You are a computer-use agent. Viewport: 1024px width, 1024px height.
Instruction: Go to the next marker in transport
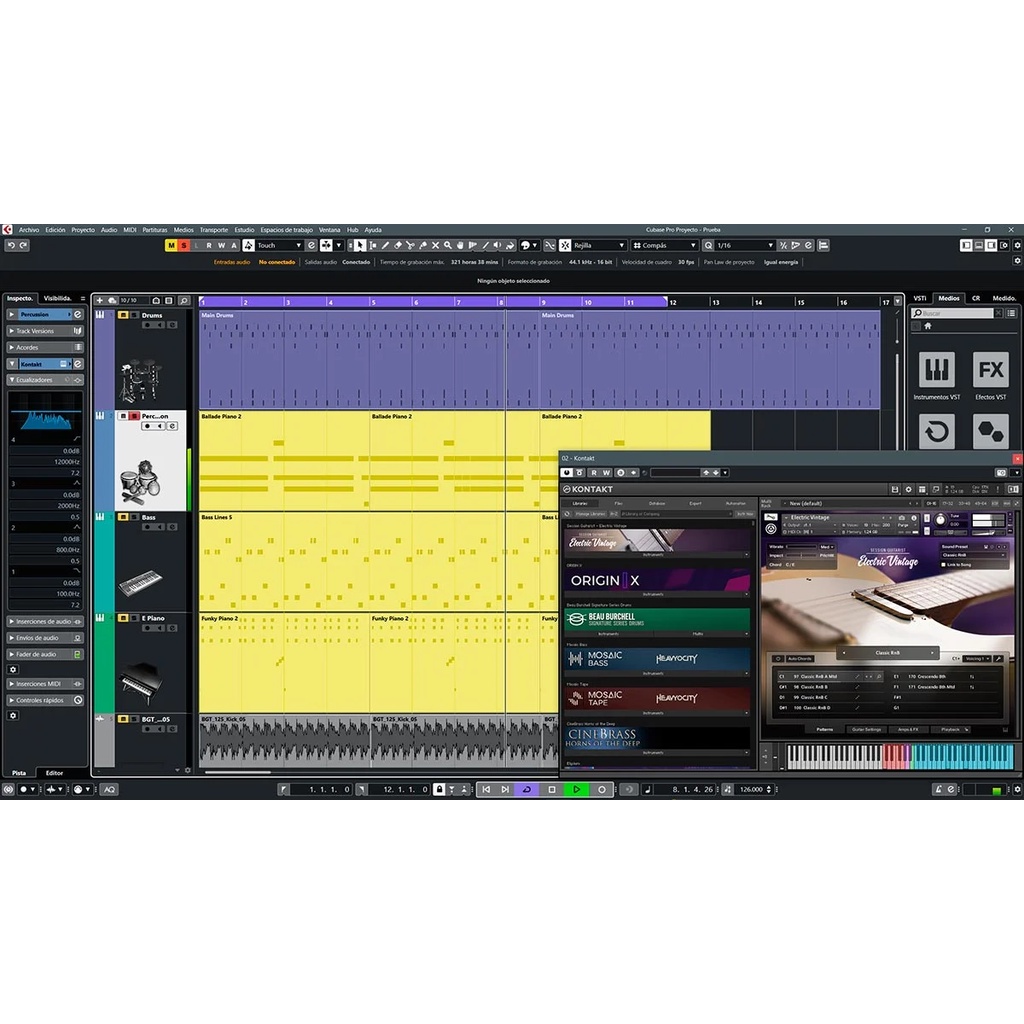pos(504,790)
